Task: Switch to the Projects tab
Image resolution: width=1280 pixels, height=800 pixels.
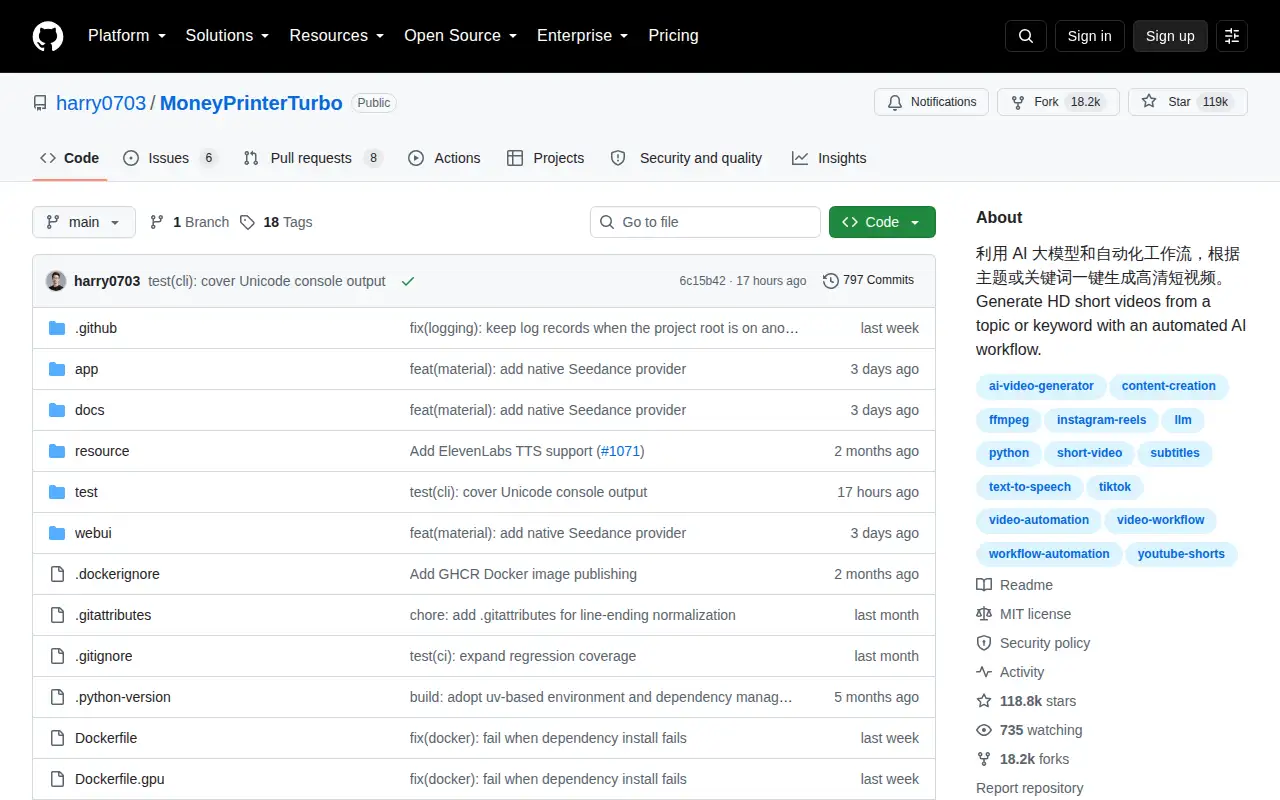Action: point(545,158)
